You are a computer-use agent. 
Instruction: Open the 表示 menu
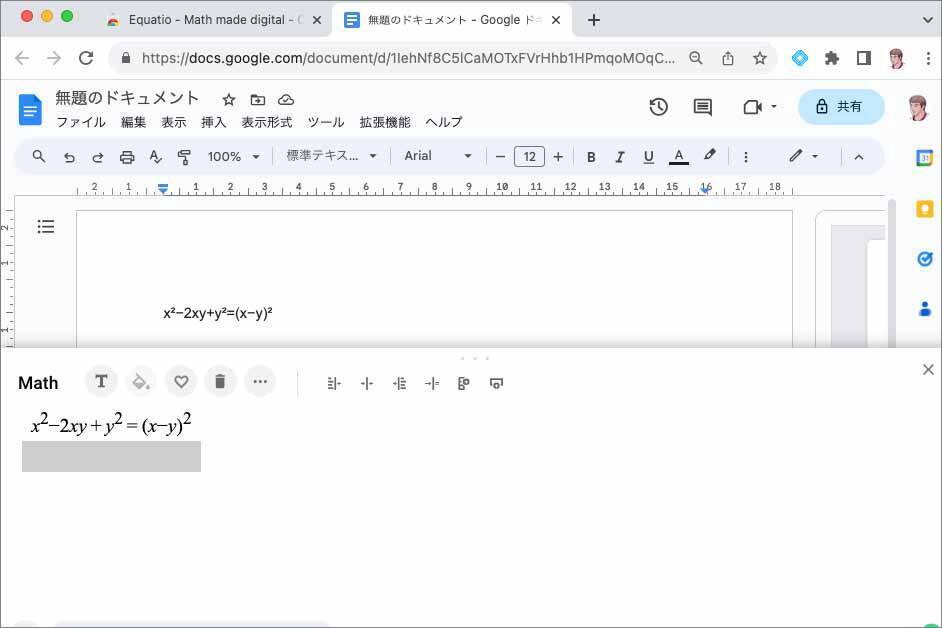pyautogui.click(x=174, y=122)
